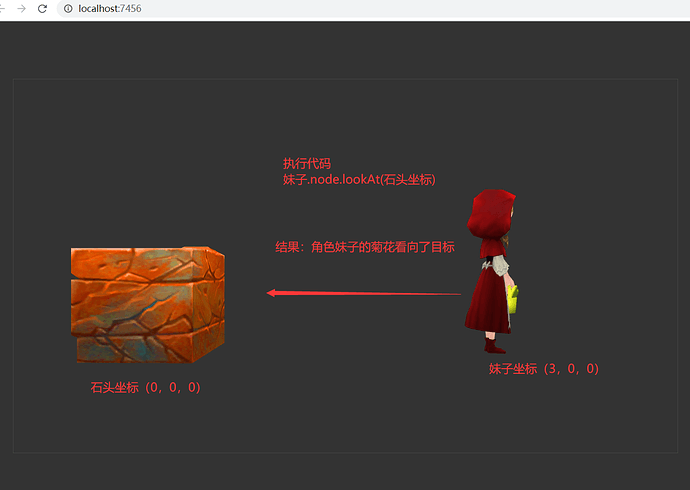The width and height of the screenshot is (690, 490).
Task: Click the text '妹子.node.lookAt(石头坐标)'
Action: 359,179
